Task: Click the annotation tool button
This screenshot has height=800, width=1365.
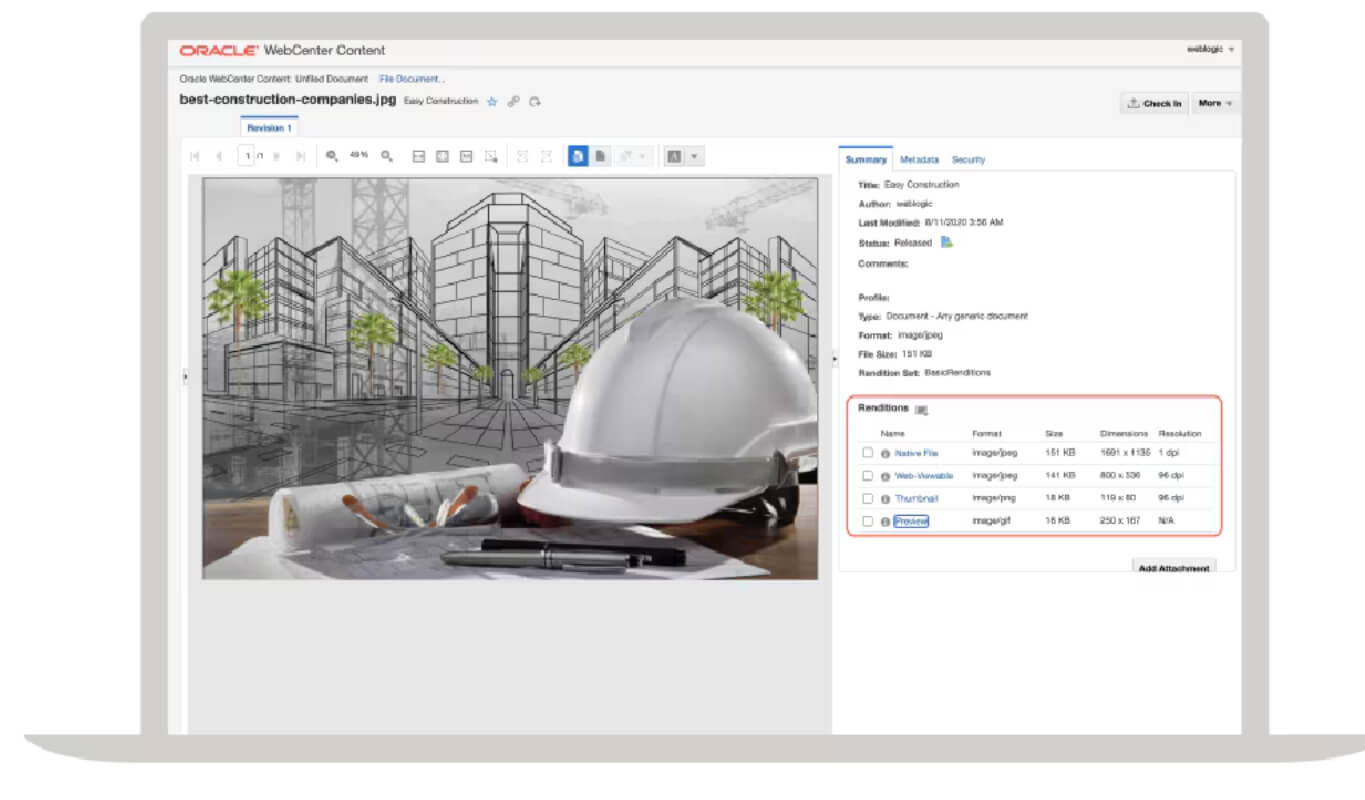Action: [x=675, y=157]
